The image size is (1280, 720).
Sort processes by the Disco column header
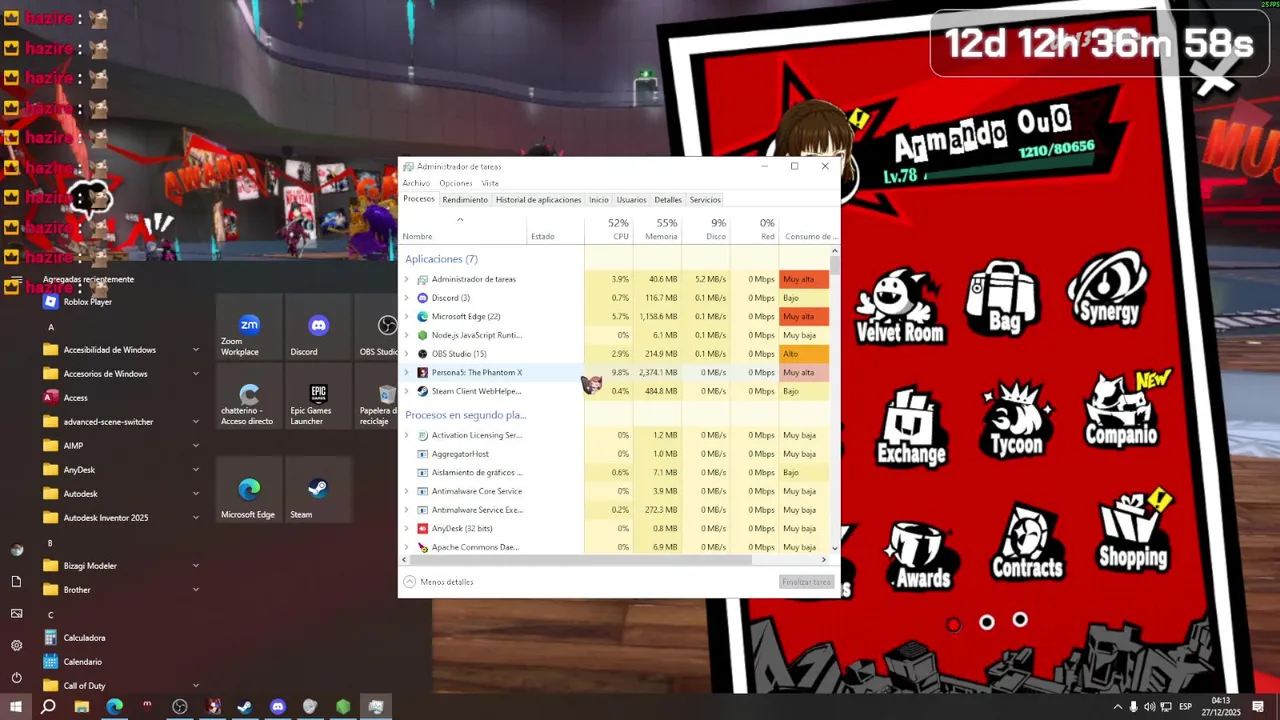tap(705, 229)
